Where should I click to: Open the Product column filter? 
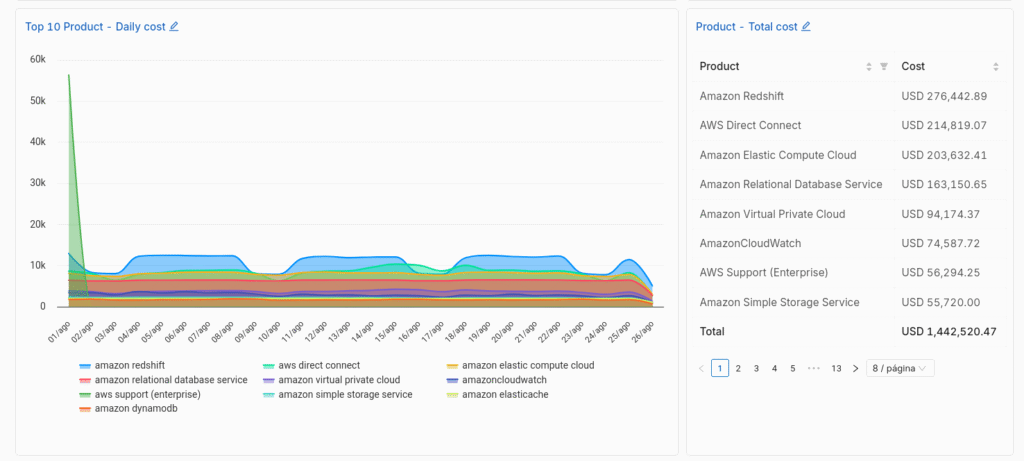coord(884,67)
